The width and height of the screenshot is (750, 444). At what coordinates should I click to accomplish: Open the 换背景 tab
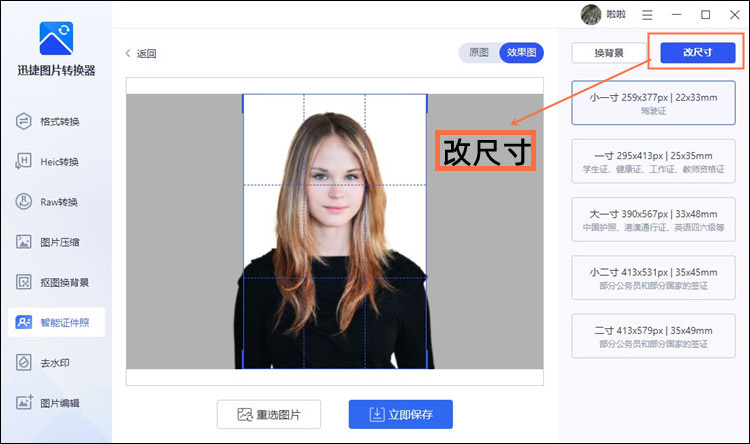pyautogui.click(x=609, y=53)
